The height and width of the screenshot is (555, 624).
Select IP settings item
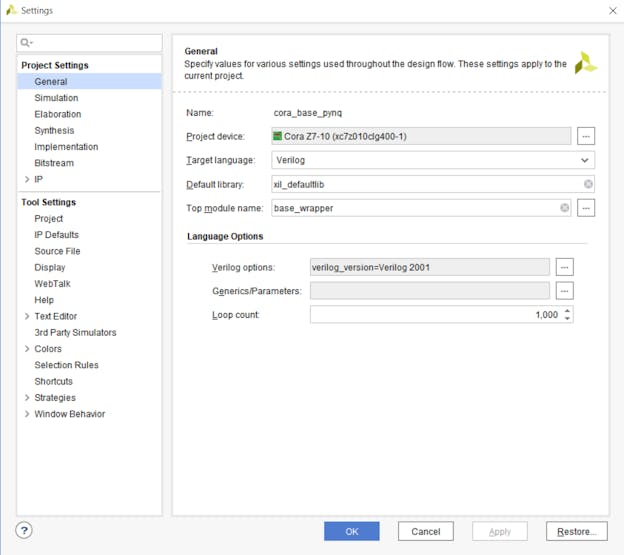(x=39, y=179)
